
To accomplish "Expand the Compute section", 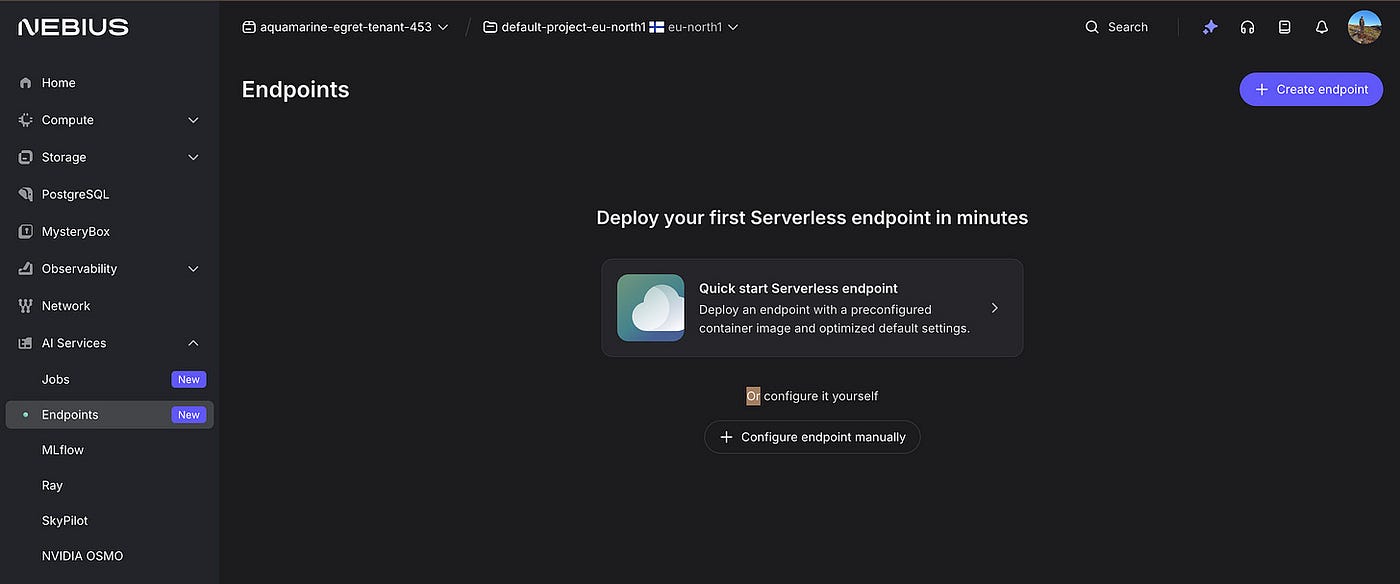I will click(194, 120).
